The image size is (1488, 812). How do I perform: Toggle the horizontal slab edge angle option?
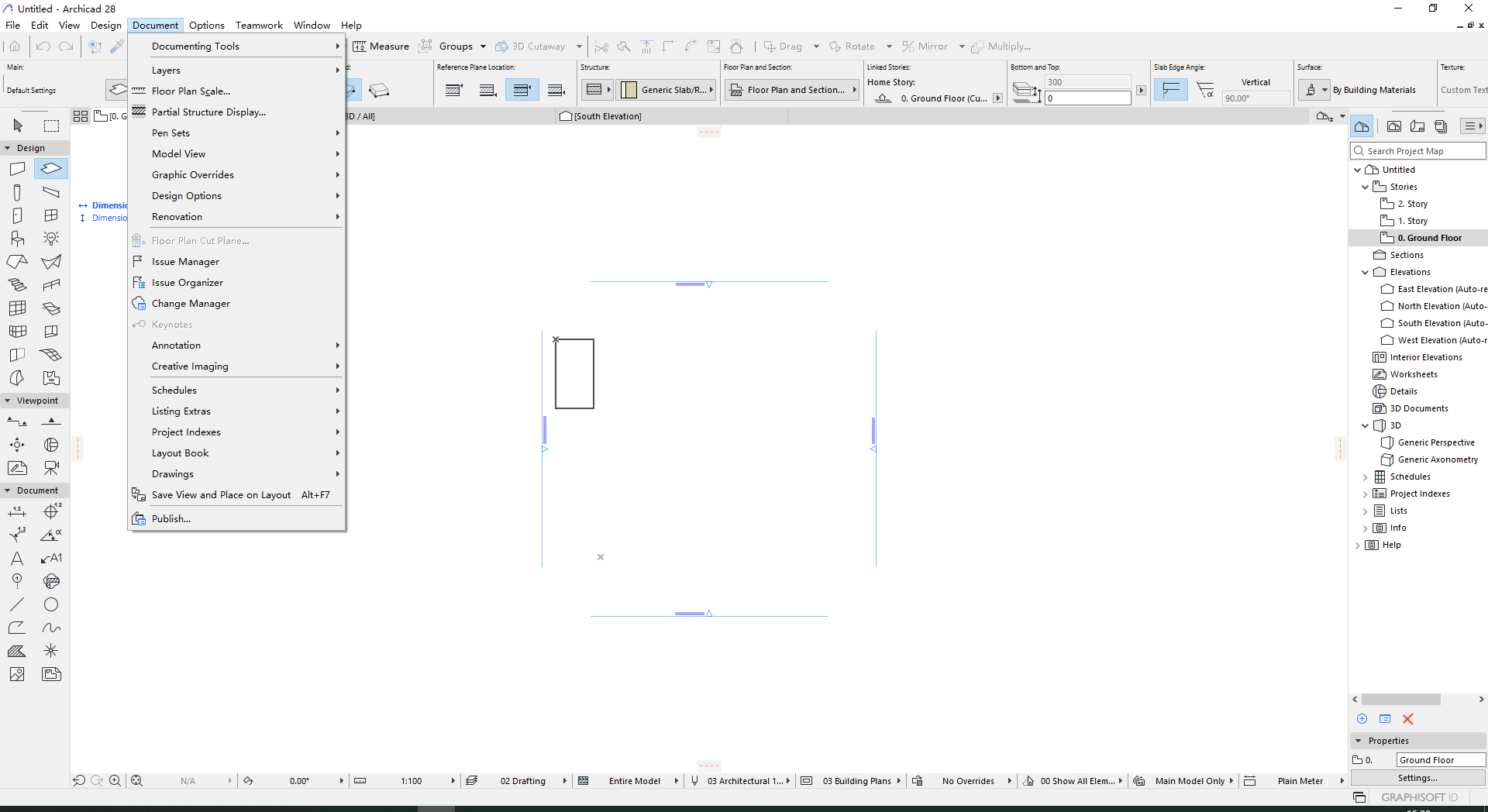tap(1171, 90)
